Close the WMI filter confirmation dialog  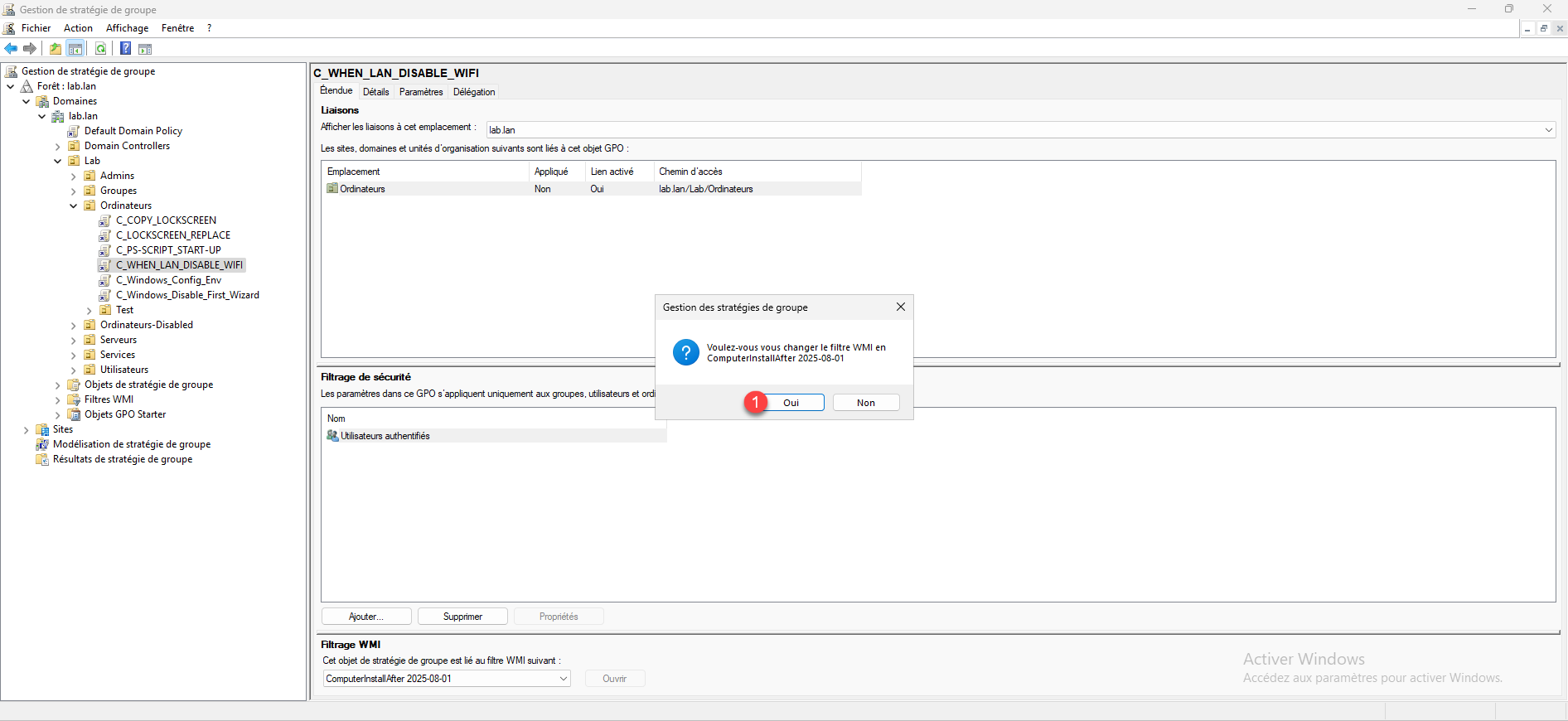[x=900, y=307]
